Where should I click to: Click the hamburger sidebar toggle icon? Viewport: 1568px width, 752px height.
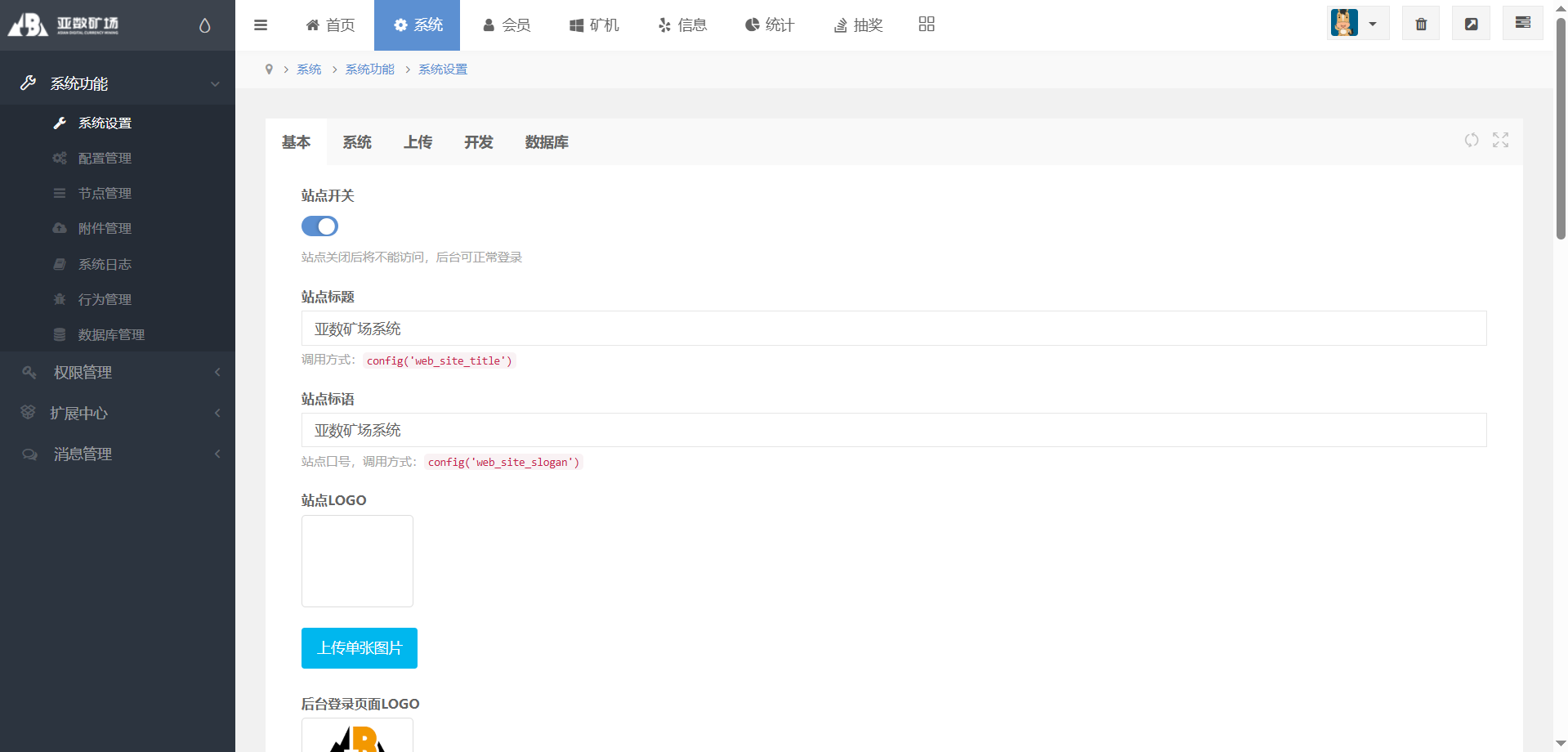click(x=261, y=25)
